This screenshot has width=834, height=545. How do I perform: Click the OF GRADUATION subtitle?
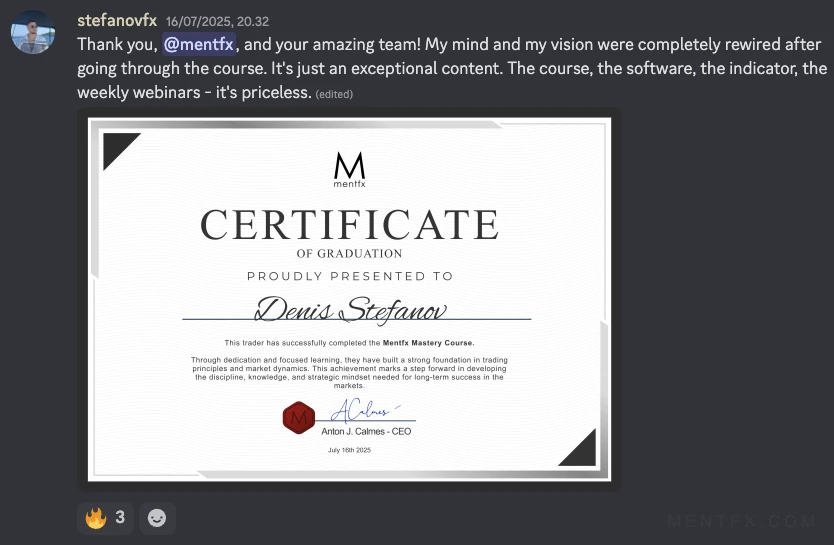click(x=349, y=254)
